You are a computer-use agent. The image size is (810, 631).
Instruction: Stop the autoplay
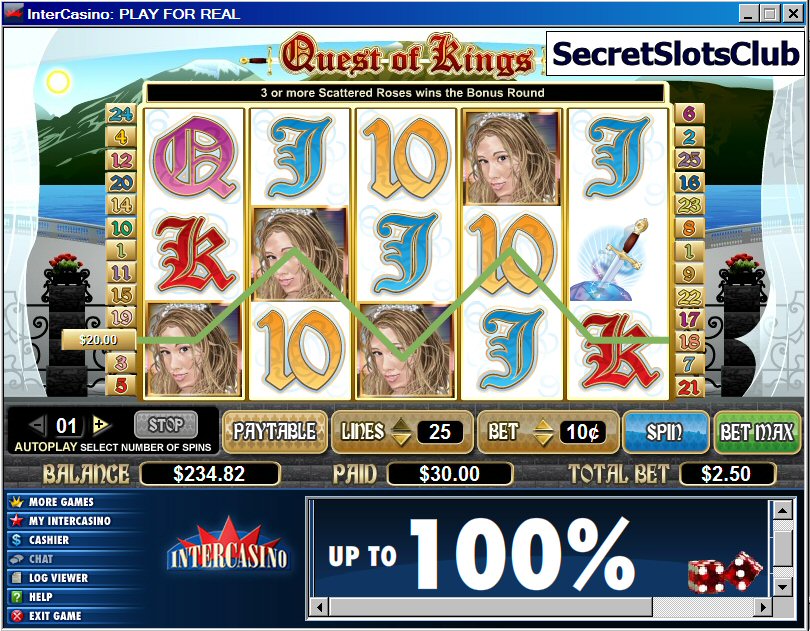(x=166, y=425)
